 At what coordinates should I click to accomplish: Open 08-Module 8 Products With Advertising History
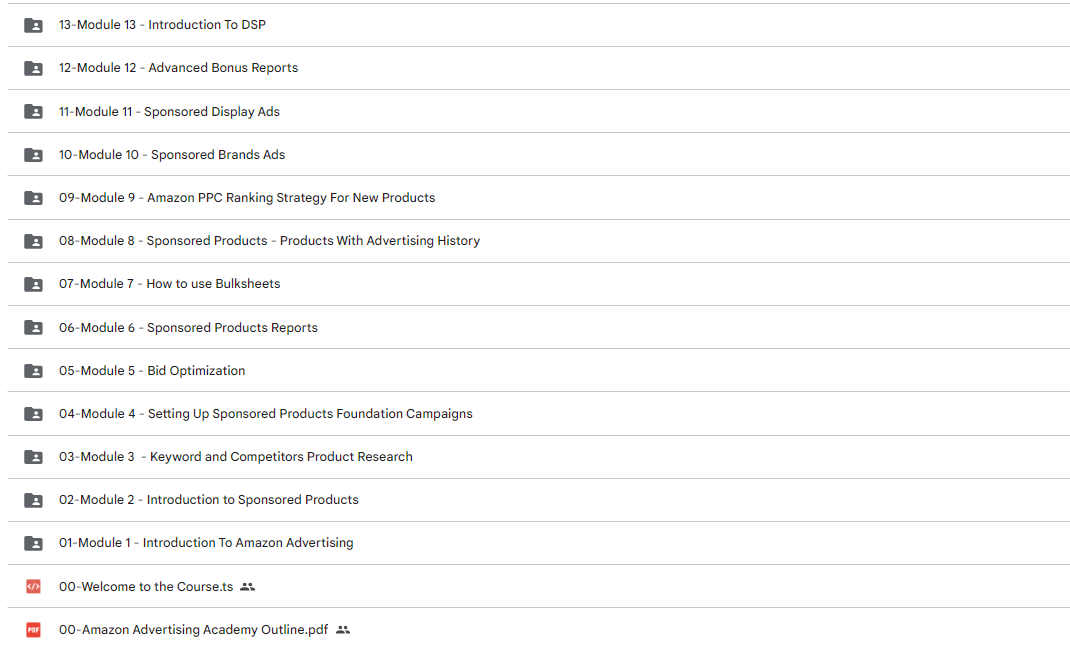click(x=270, y=241)
